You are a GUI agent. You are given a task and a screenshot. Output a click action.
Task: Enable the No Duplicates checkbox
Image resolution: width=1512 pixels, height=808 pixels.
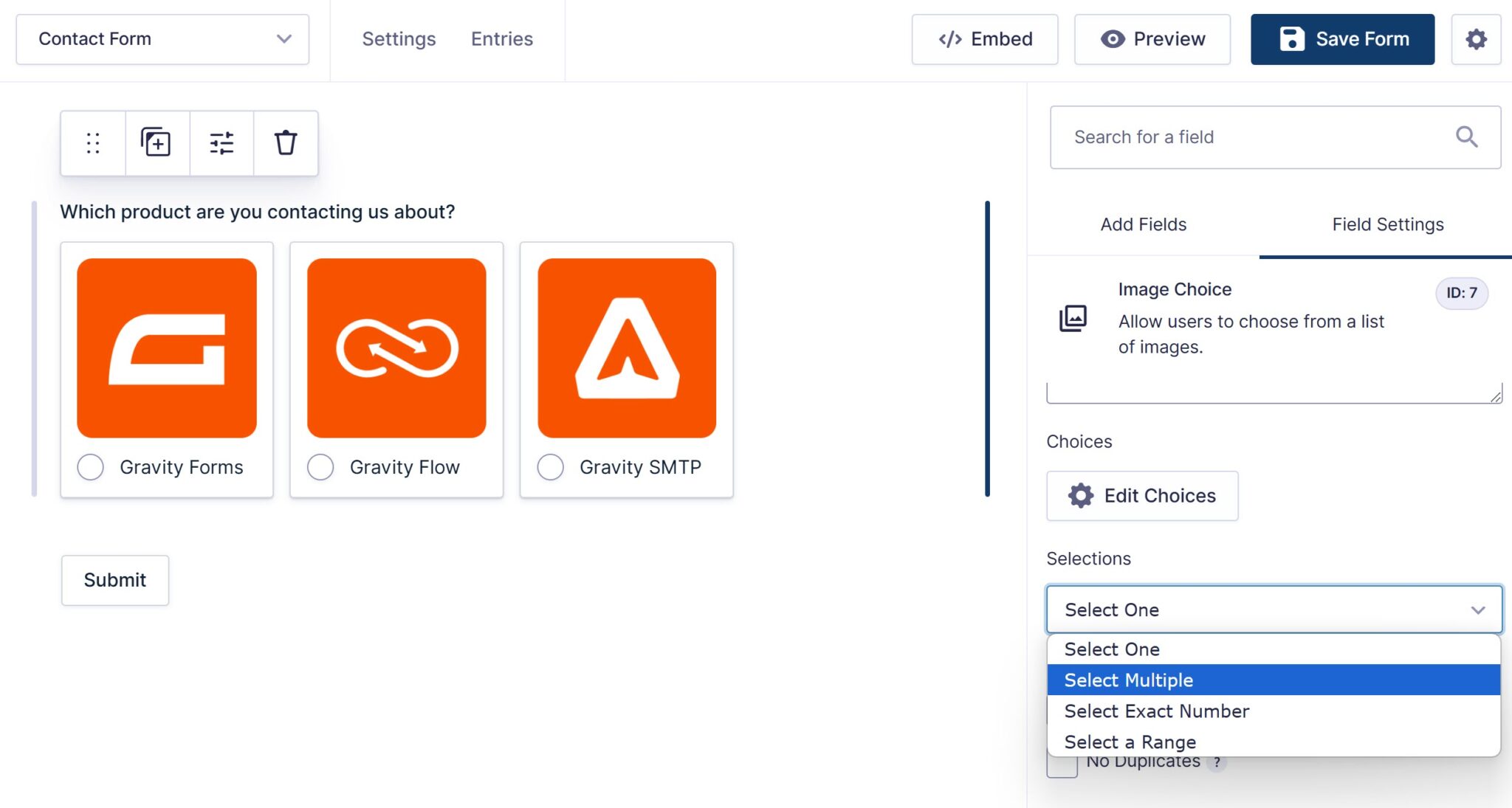1062,764
